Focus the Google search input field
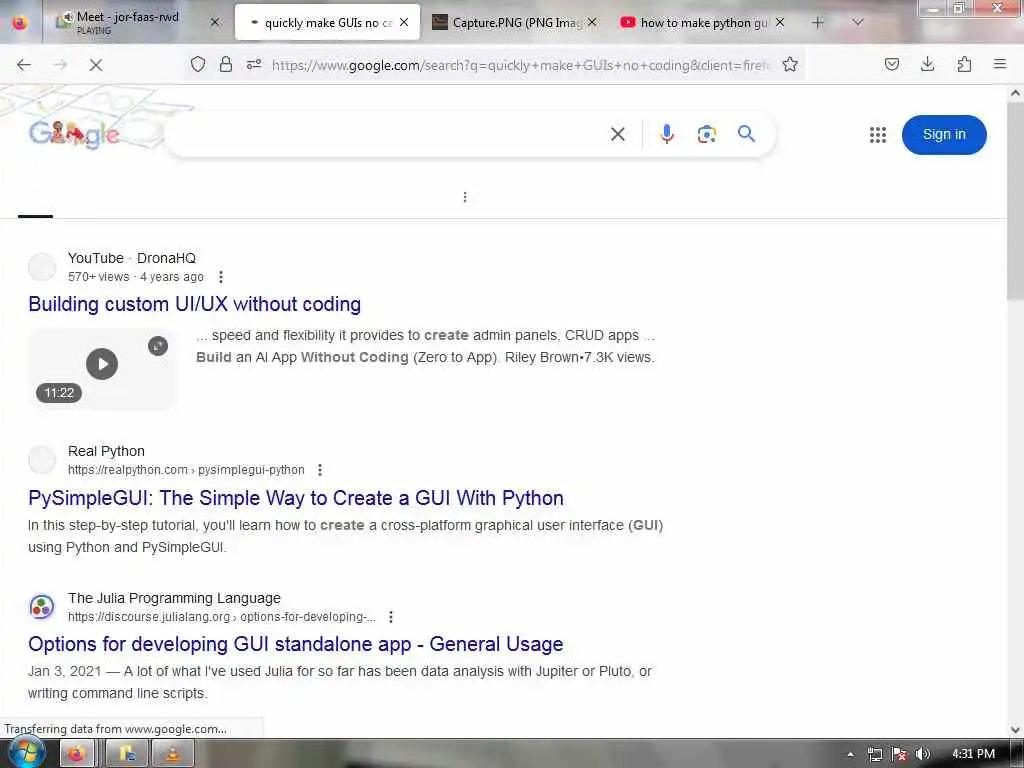Viewport: 1024px width, 768px height. coord(389,135)
